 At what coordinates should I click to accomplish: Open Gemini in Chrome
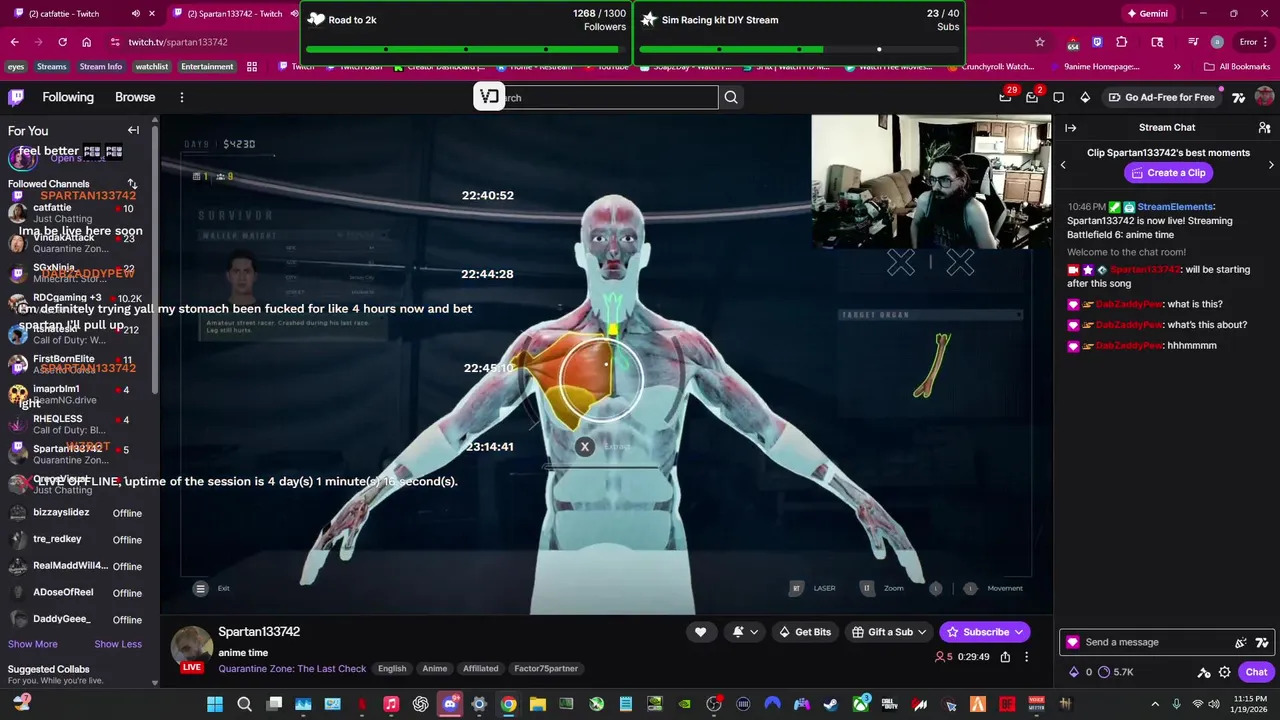(x=1146, y=13)
